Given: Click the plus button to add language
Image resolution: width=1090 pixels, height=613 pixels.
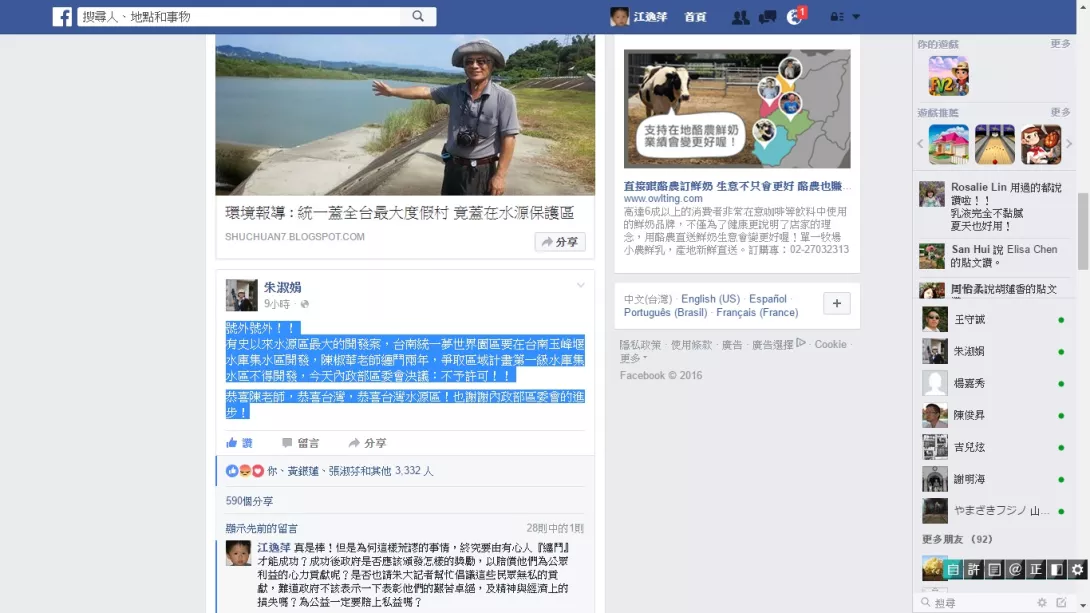Looking at the screenshot, I should (x=837, y=304).
